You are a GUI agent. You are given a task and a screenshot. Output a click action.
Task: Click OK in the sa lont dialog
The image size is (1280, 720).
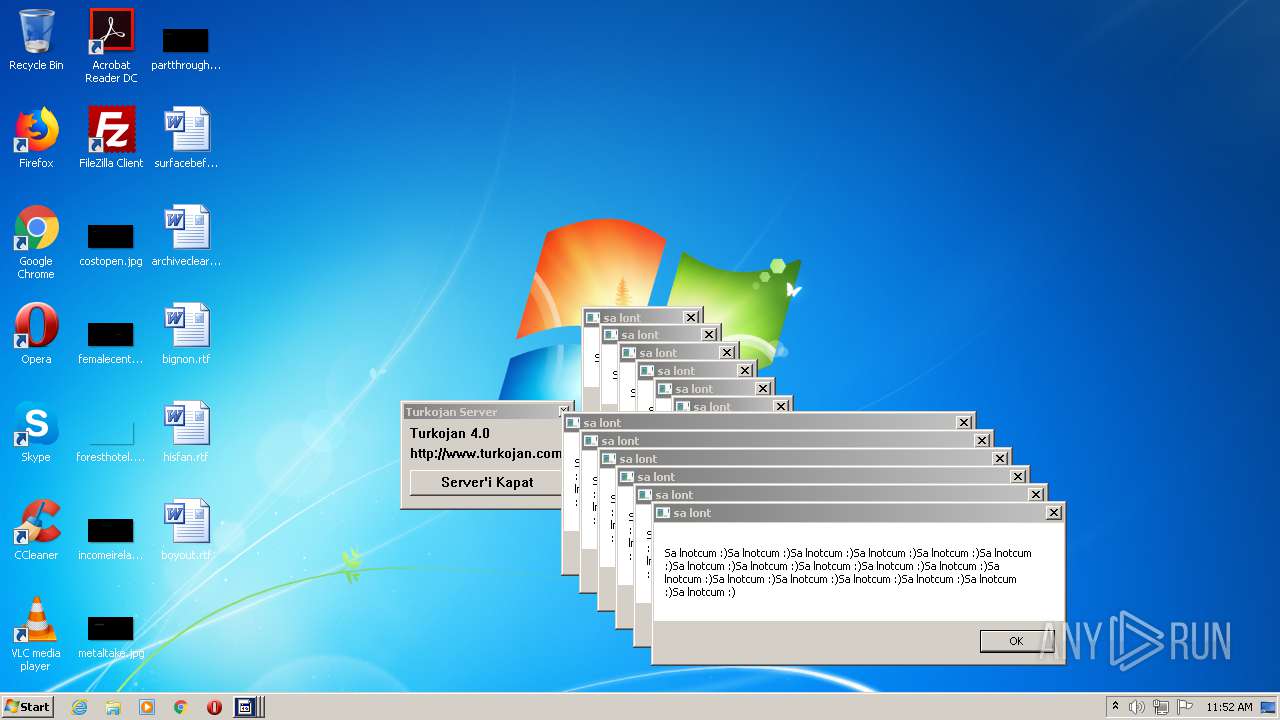[x=1016, y=641]
